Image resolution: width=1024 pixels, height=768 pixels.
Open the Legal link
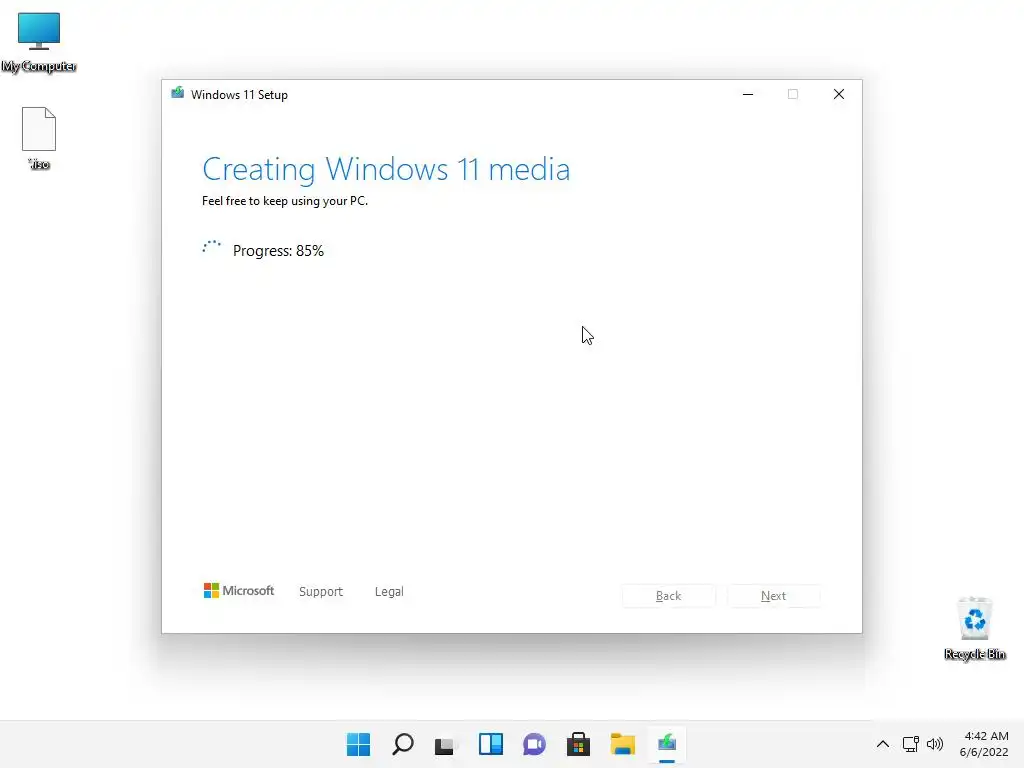click(389, 592)
